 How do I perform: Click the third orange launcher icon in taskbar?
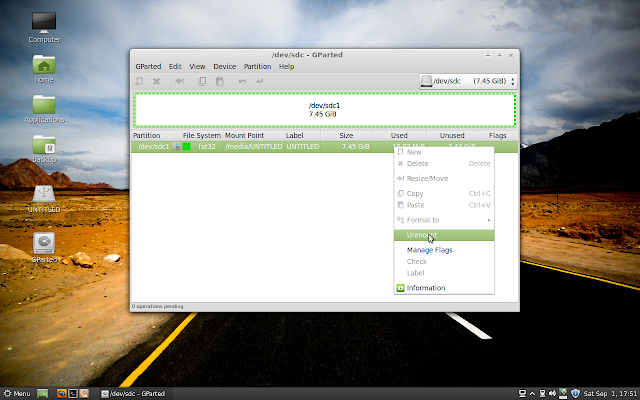click(84, 394)
